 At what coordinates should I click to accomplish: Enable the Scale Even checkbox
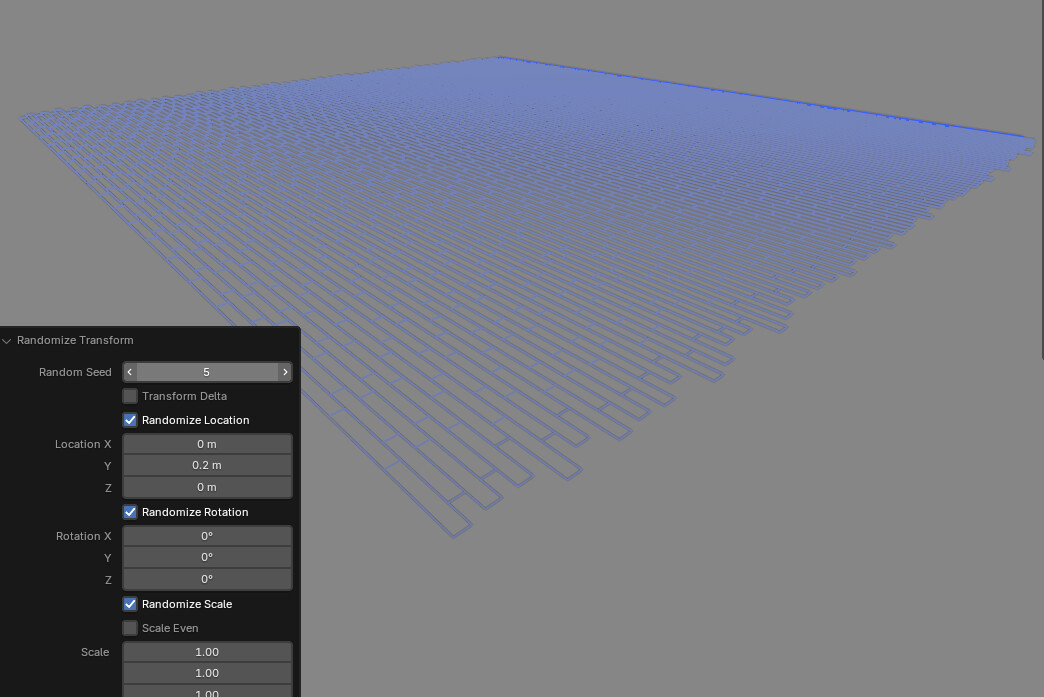click(x=130, y=628)
